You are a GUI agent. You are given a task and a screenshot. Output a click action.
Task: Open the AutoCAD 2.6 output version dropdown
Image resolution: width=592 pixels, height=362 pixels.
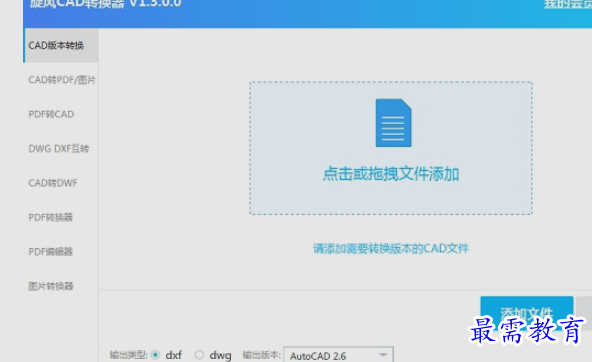click(x=338, y=355)
